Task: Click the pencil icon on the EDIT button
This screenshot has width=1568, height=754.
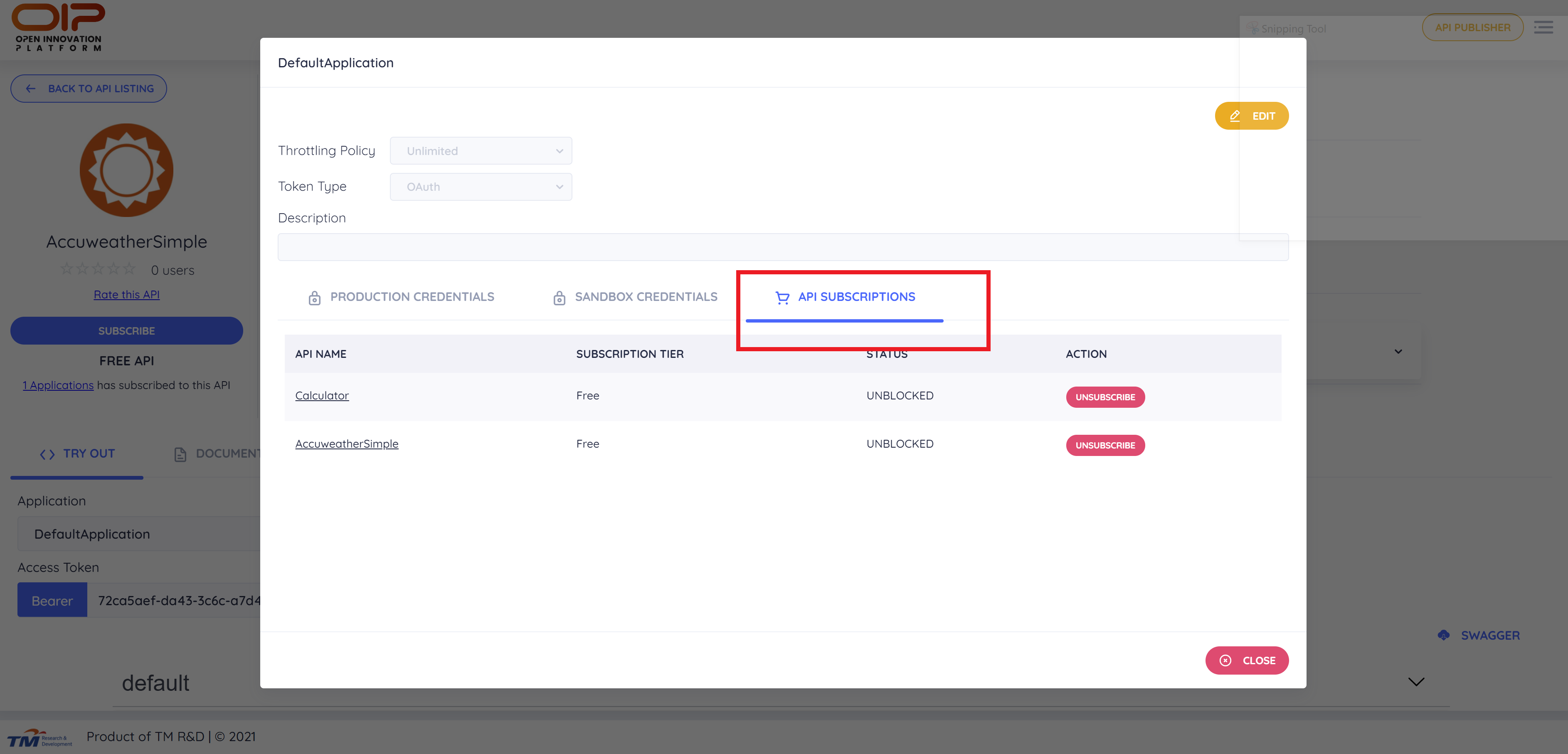Action: [x=1235, y=116]
